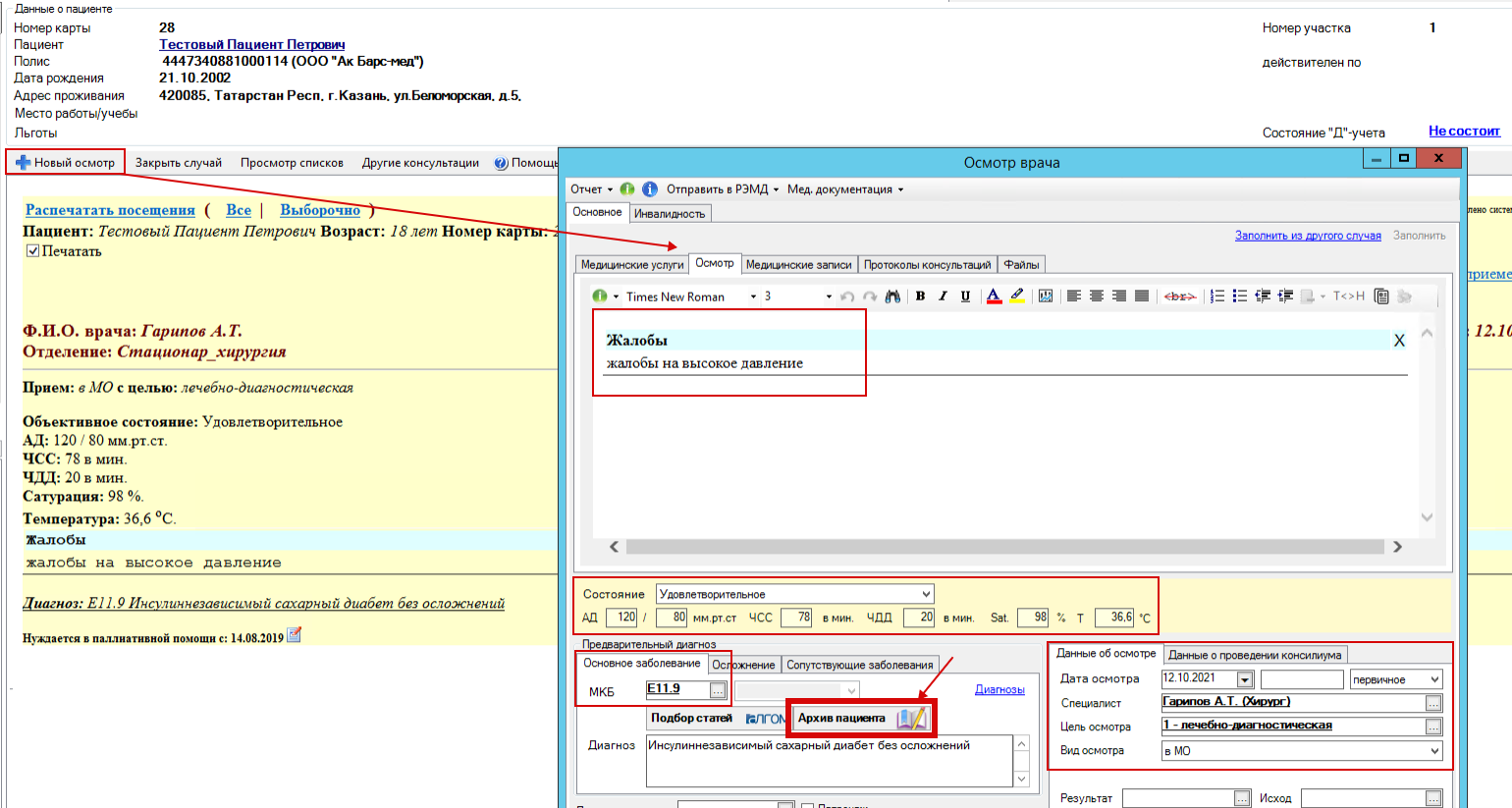
Task: Open the Медицинские услуги tab
Action: 632,264
